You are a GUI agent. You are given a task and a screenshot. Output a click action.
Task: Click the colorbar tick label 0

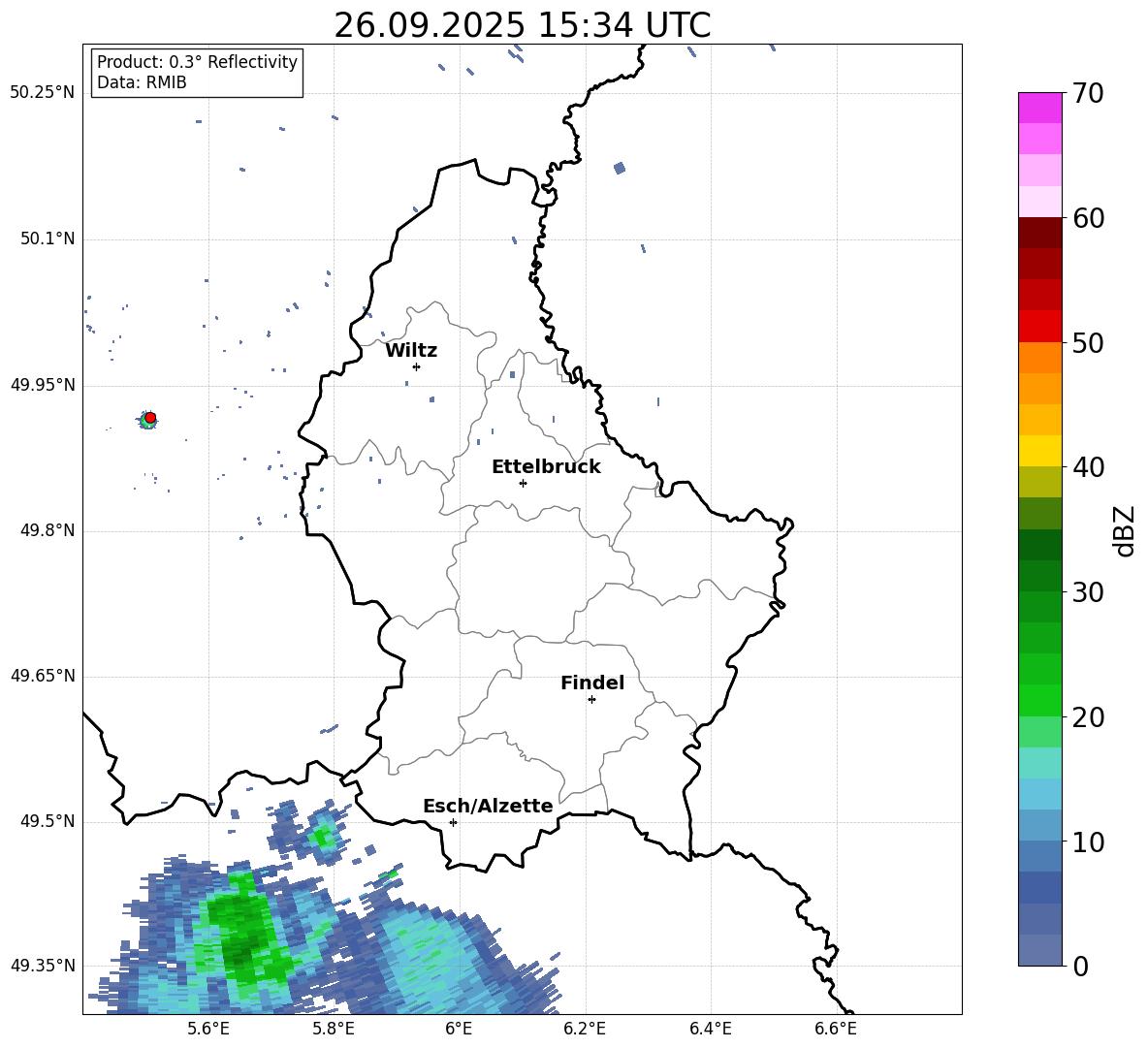pos(1080,966)
